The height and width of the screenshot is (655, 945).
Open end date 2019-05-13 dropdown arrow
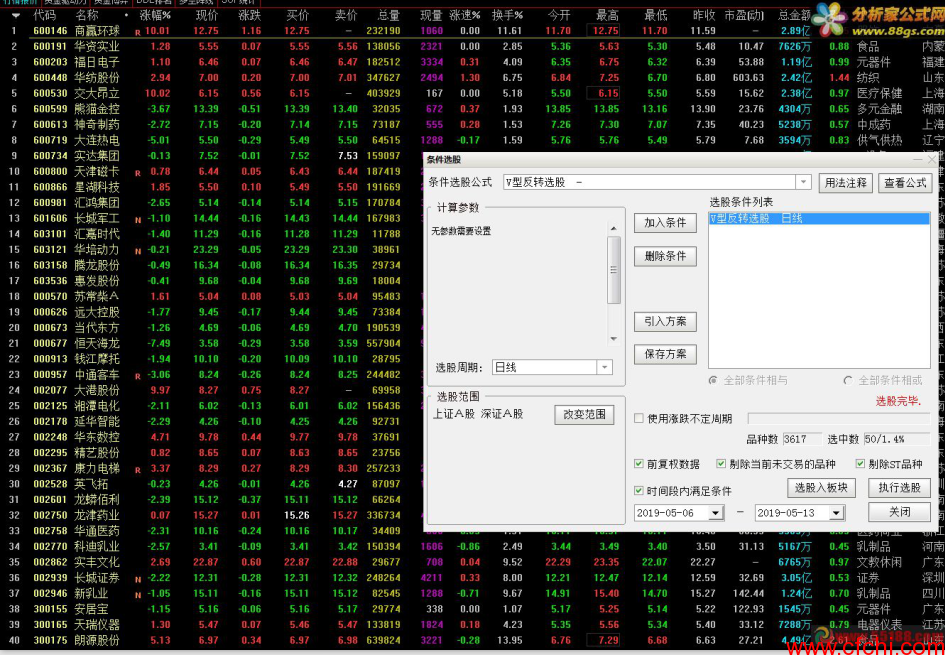point(836,513)
